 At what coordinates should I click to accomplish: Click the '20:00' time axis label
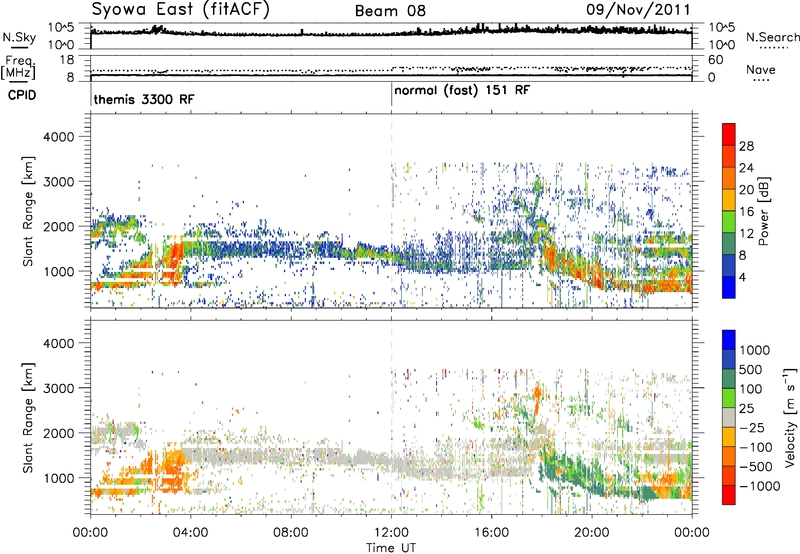point(592,533)
